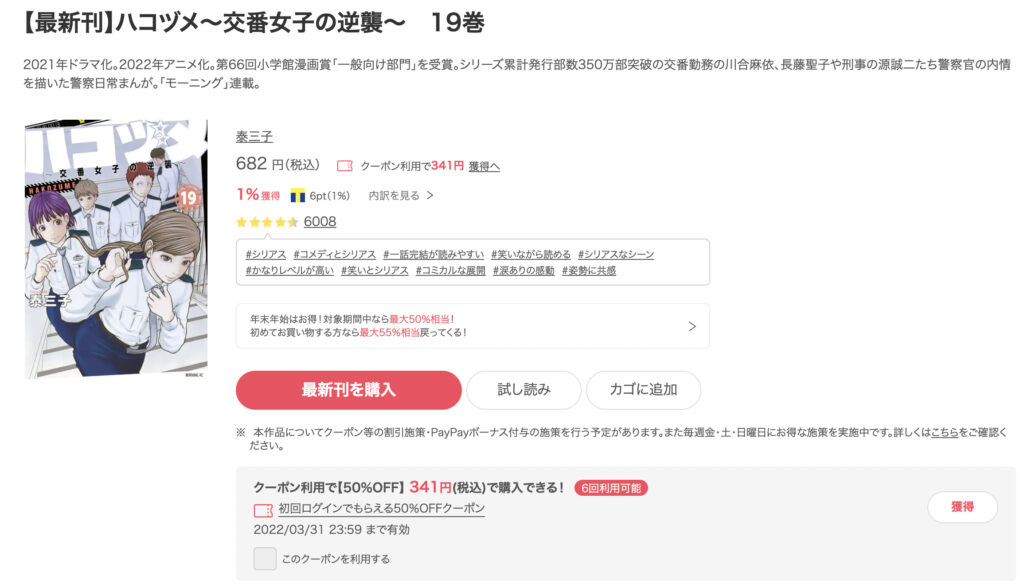Open the 6008 reviews count link
1024x588 pixels.
click(320, 221)
